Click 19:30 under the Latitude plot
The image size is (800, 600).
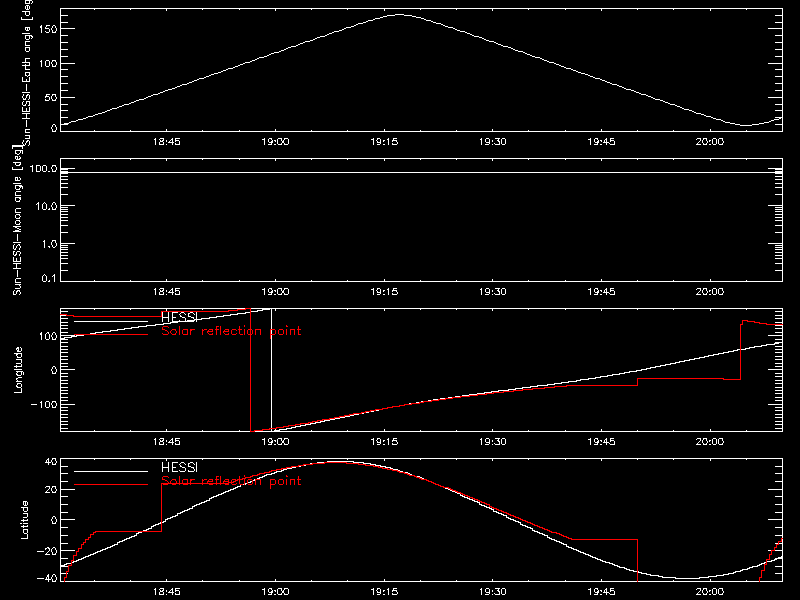click(x=492, y=592)
